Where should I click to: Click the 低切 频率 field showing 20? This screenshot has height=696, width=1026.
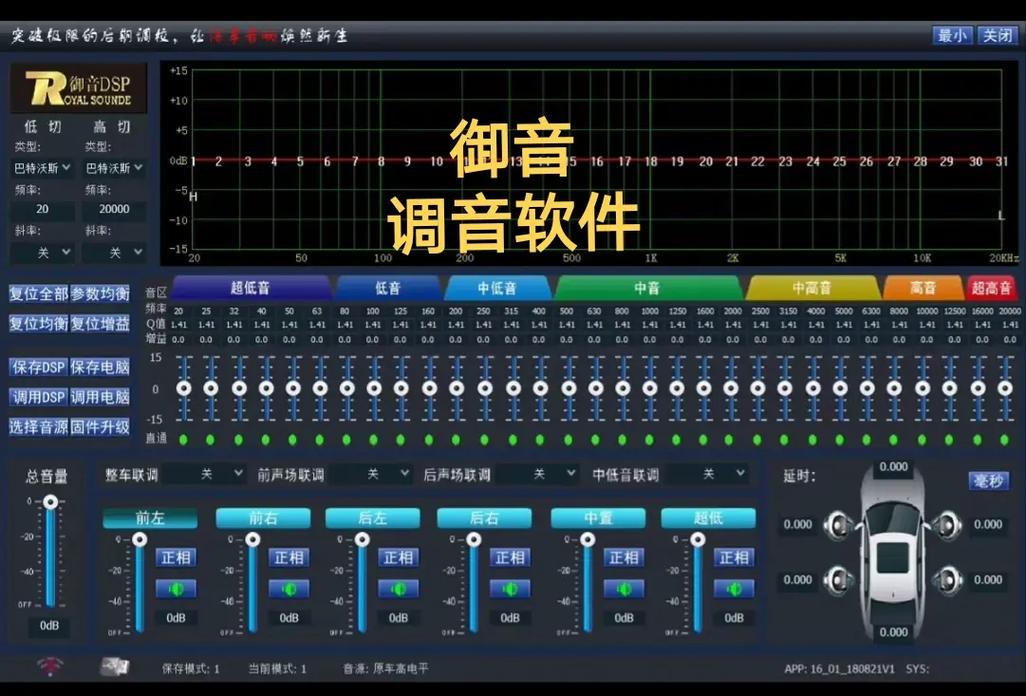pos(42,209)
